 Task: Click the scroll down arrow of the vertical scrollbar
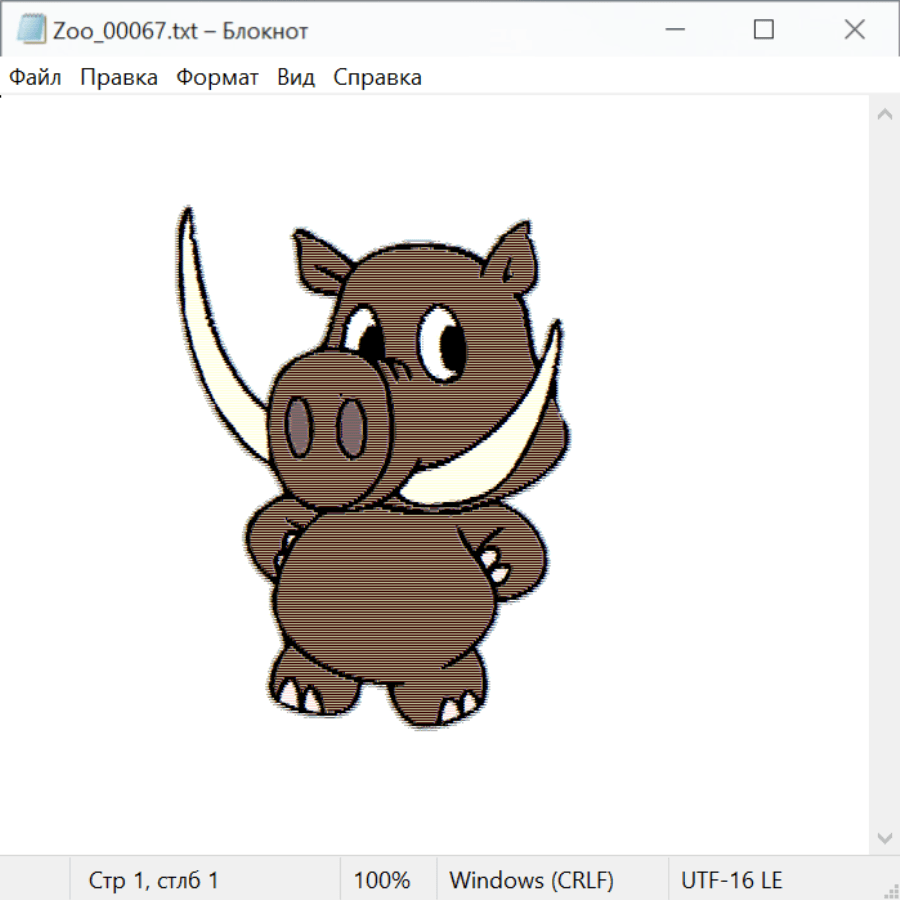[x=884, y=837]
